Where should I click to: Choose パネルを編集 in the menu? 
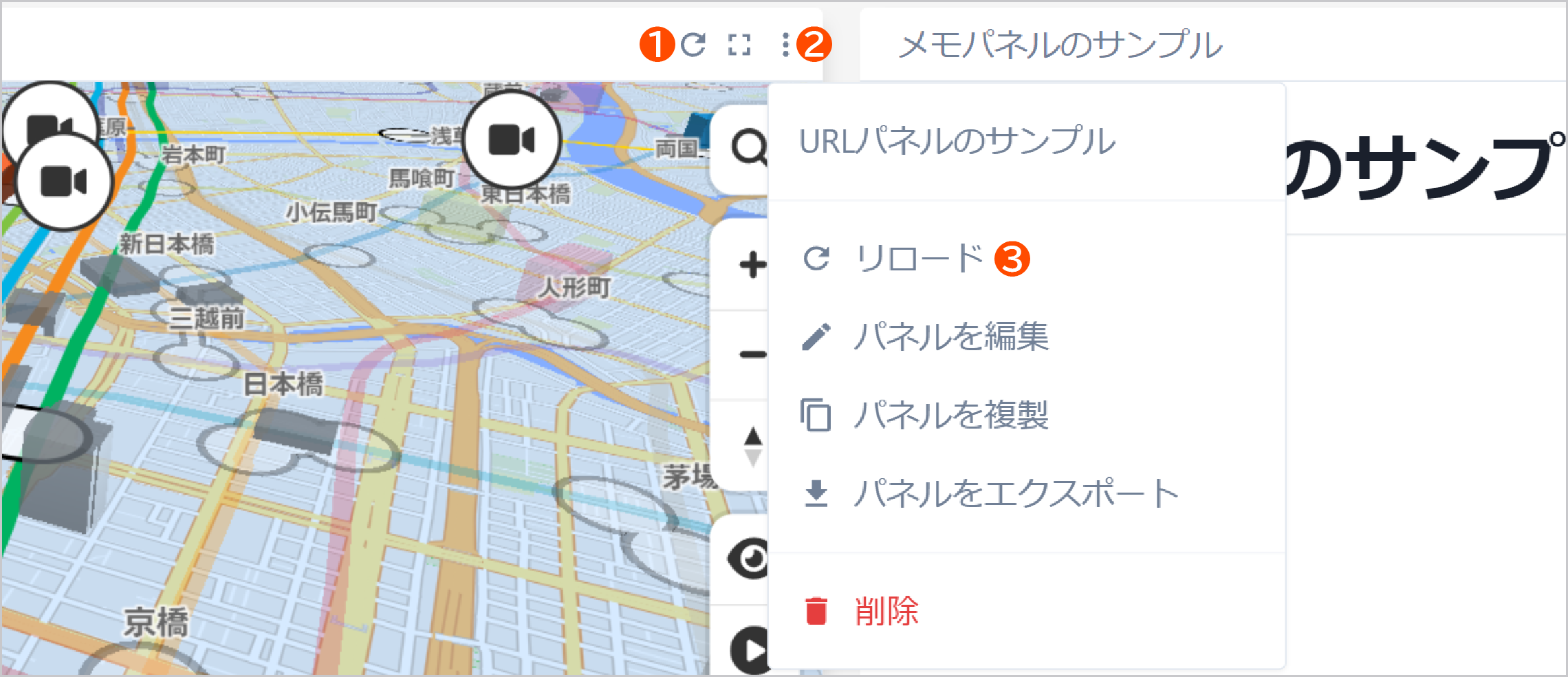(1026, 337)
